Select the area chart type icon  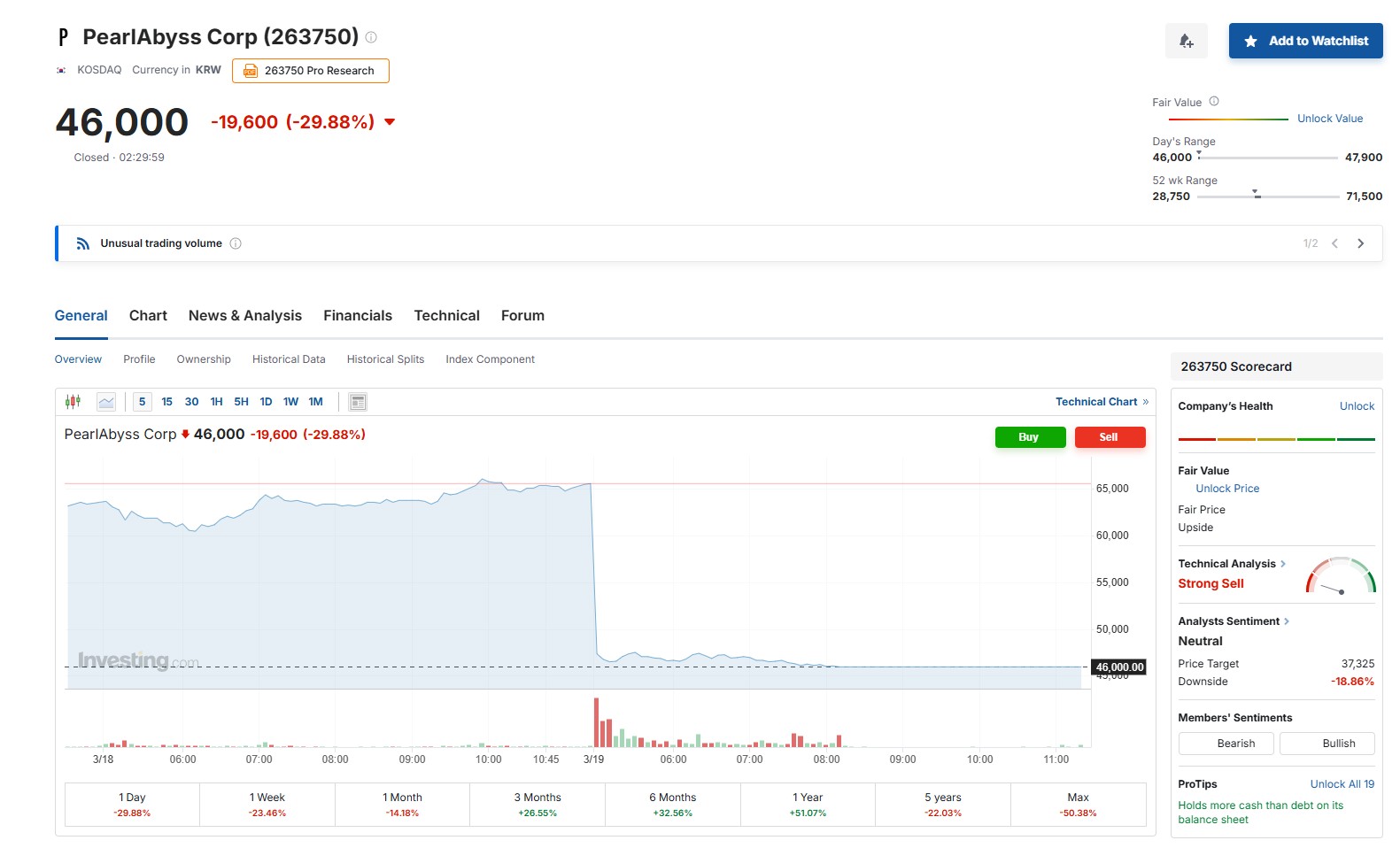pyautogui.click(x=106, y=402)
